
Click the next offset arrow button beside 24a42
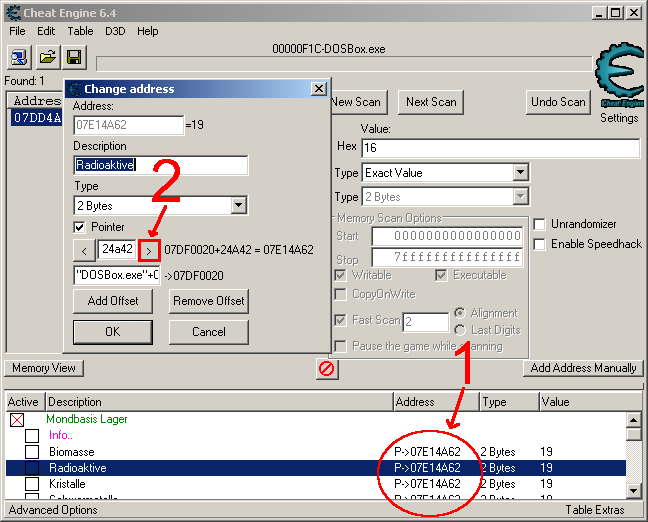pos(149,250)
